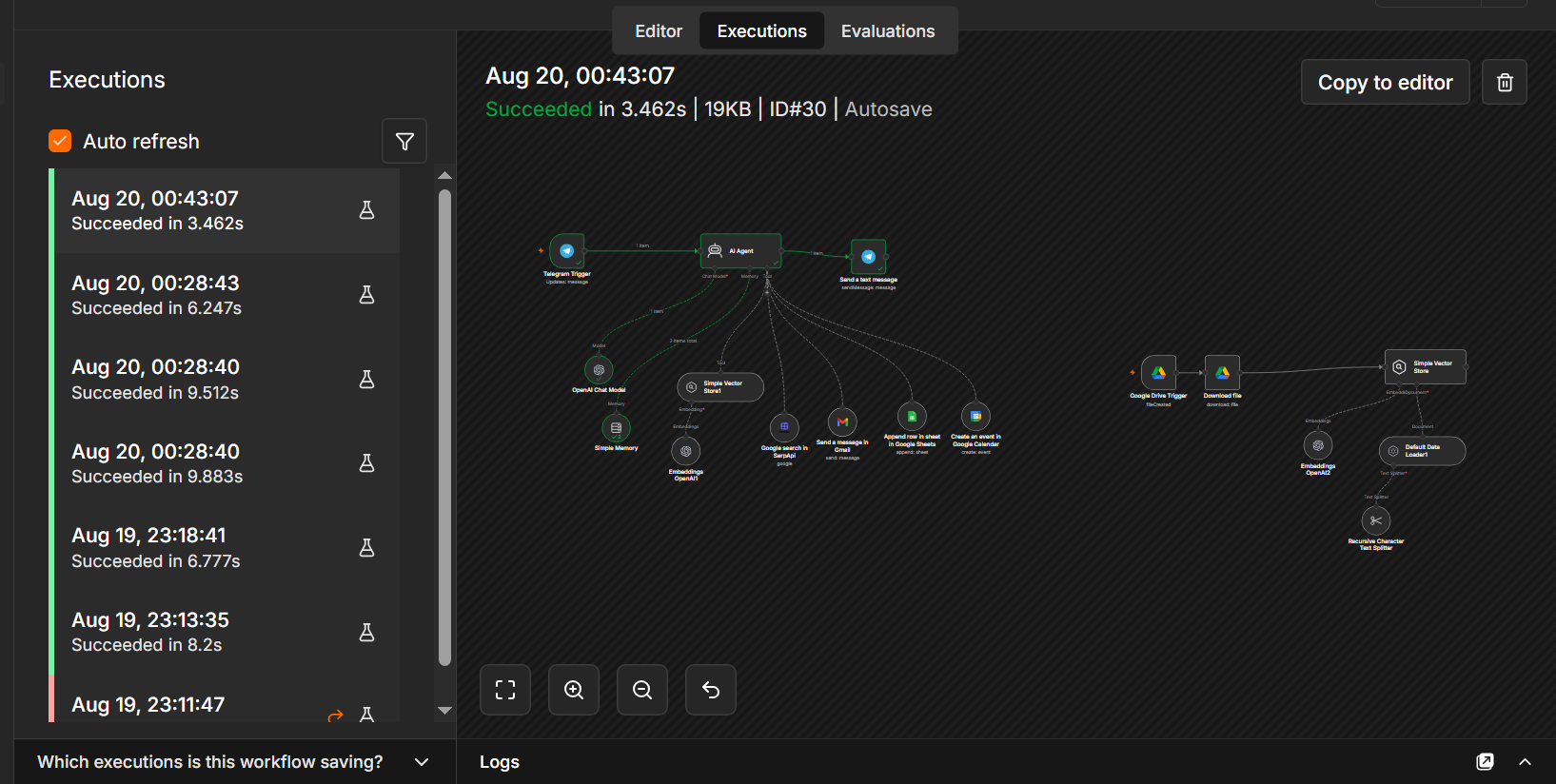Pop out the Logs panel

[1485, 762]
